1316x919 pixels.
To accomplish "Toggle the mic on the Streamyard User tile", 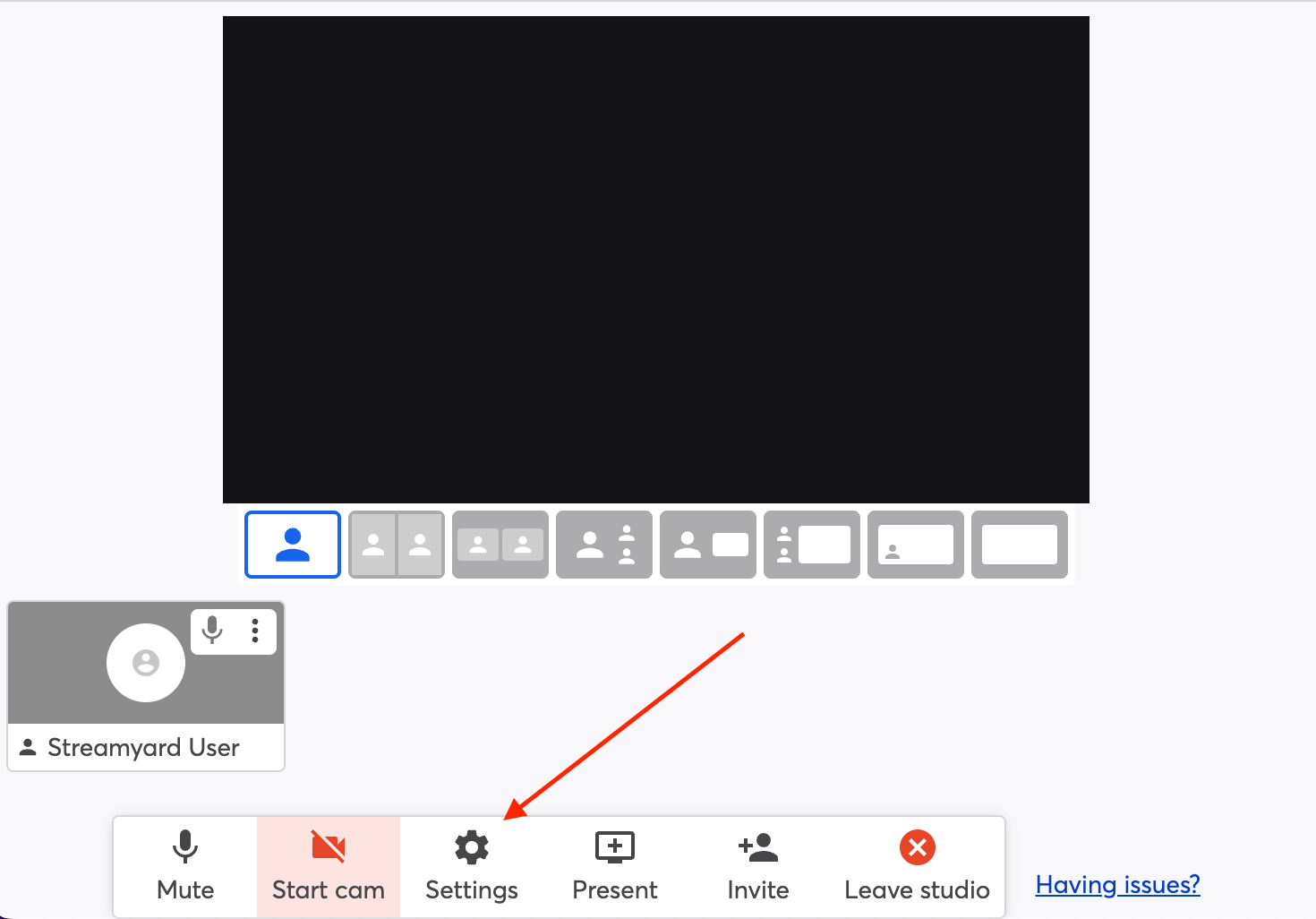I will point(212,631).
